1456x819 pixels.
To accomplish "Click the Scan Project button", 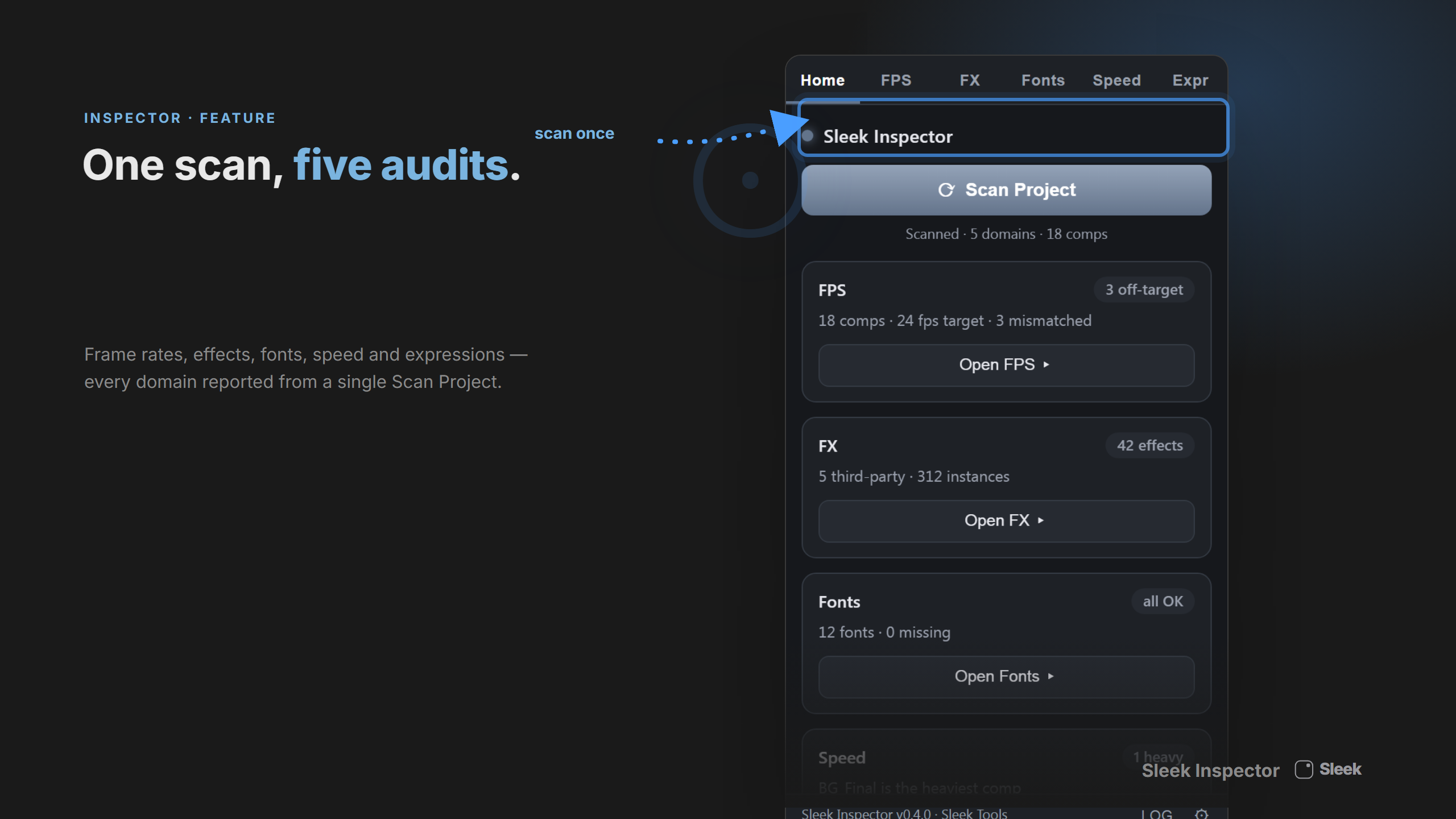I will (x=1006, y=190).
